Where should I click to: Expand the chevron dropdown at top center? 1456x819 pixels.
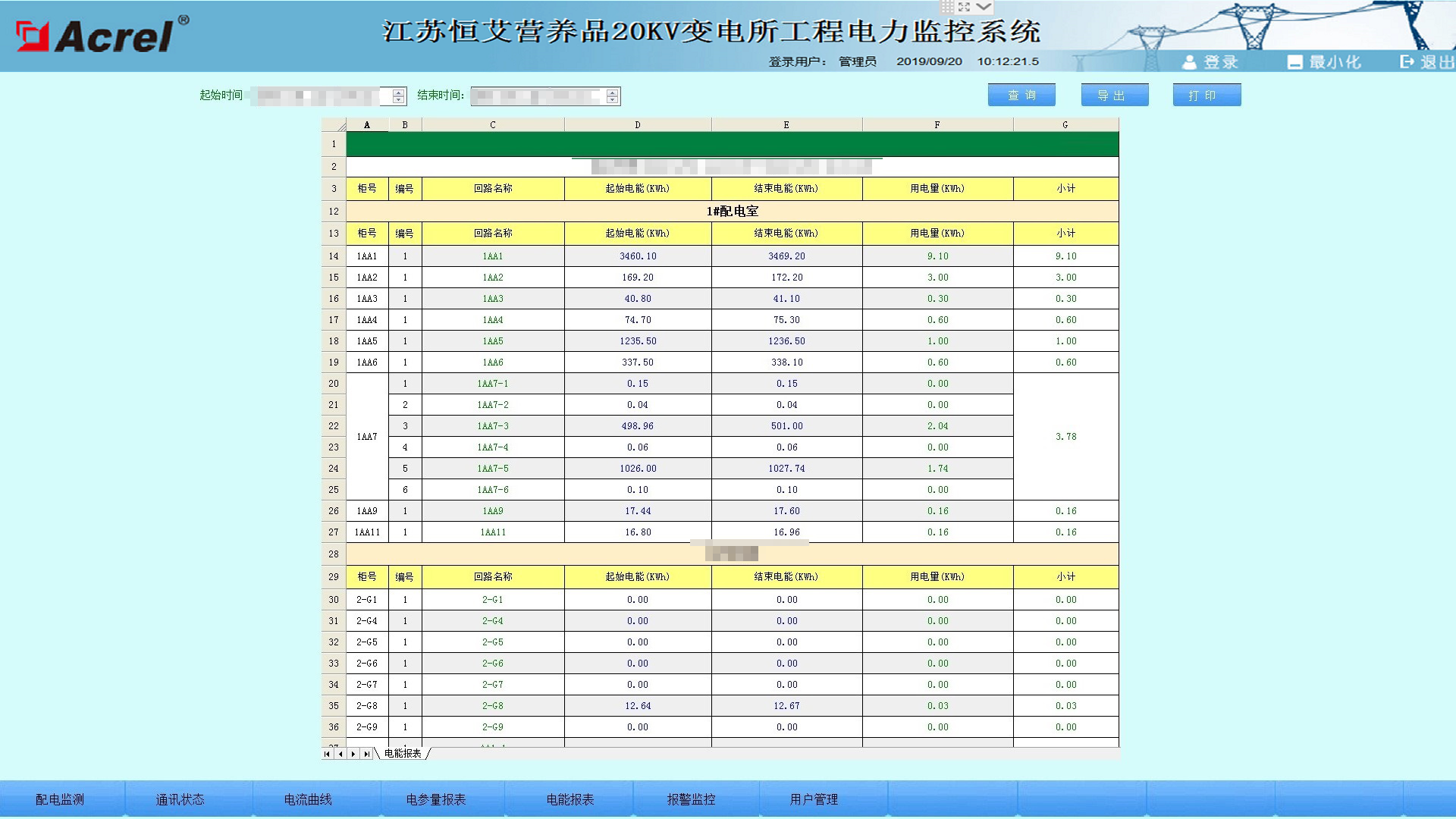983,7
